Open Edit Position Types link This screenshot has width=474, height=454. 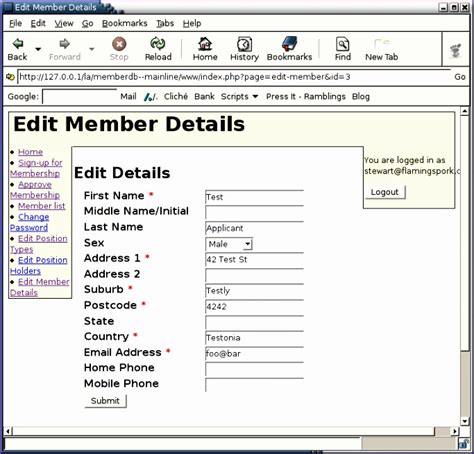pos(39,244)
